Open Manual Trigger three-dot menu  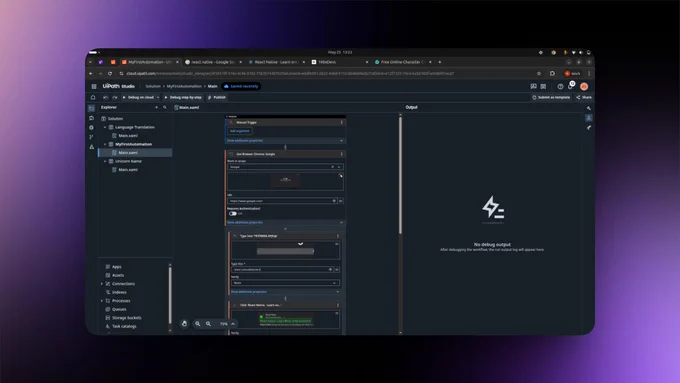pos(342,122)
